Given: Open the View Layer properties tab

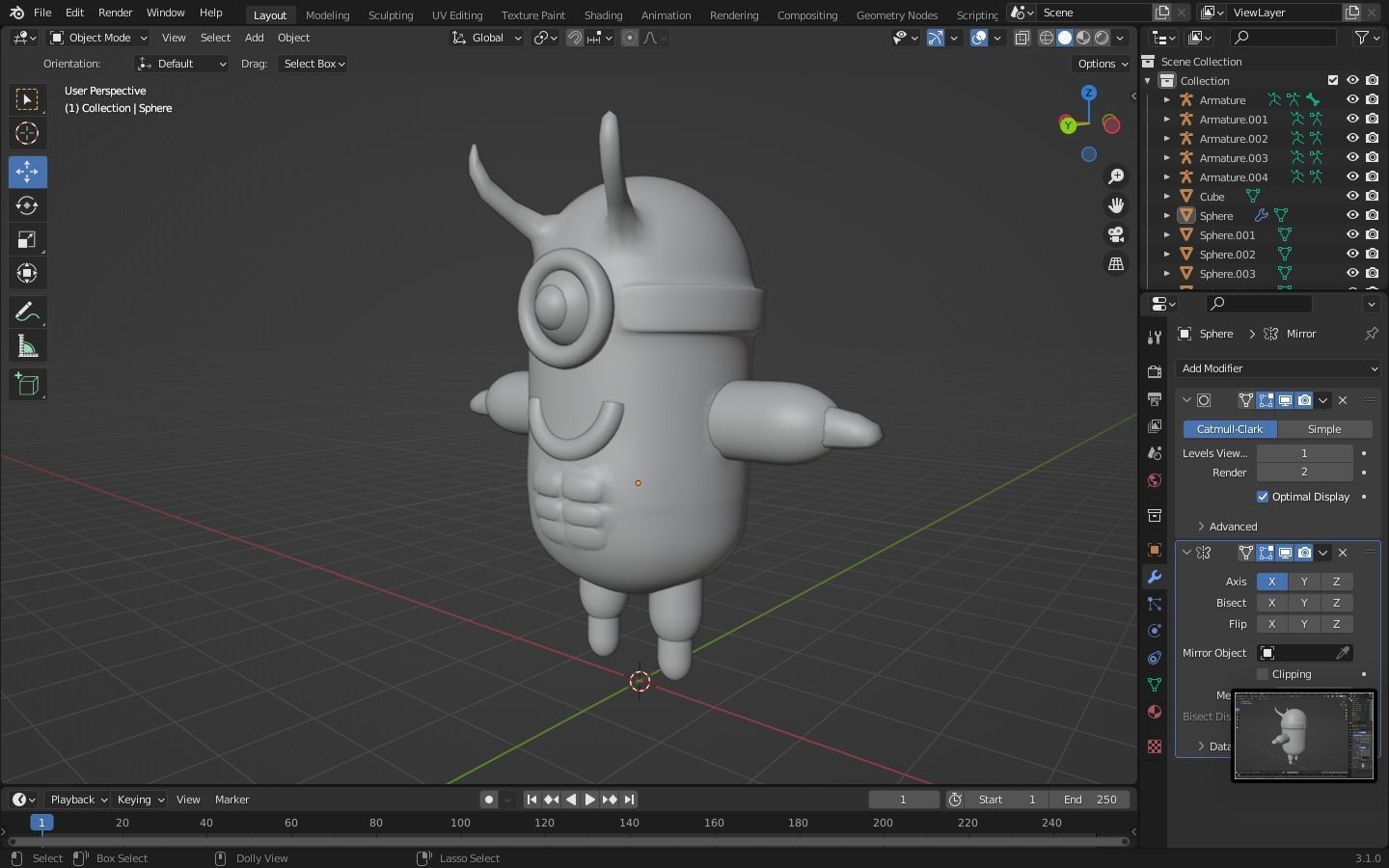Looking at the screenshot, I should pyautogui.click(x=1154, y=425).
